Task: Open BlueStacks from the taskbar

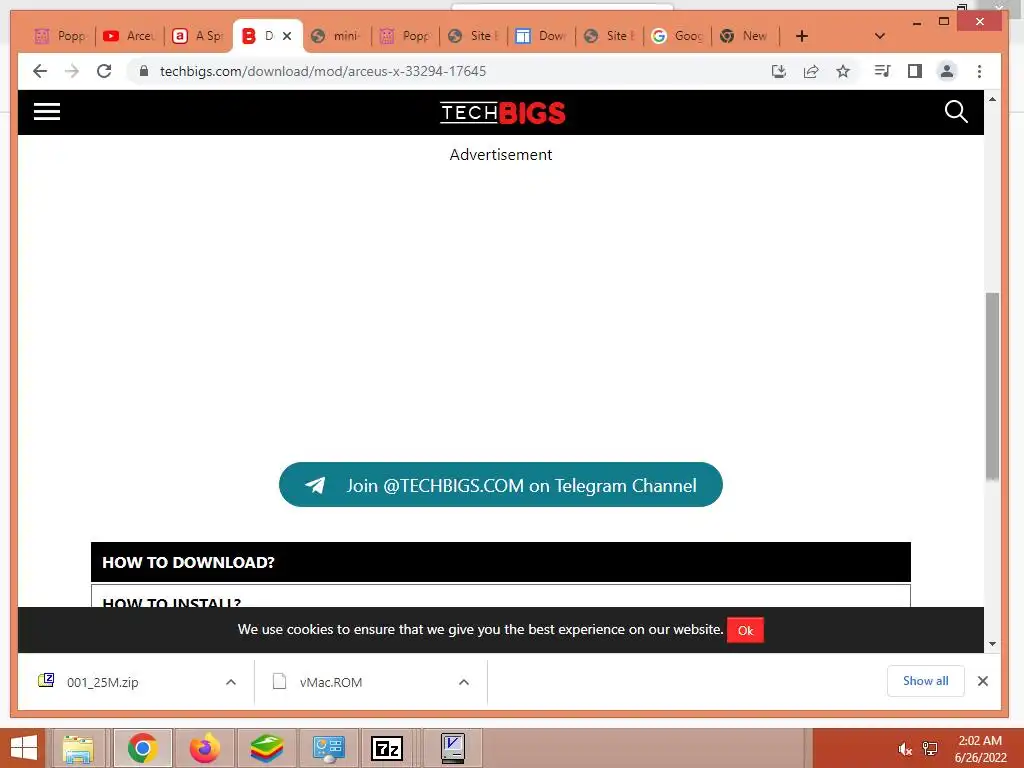Action: [266, 748]
